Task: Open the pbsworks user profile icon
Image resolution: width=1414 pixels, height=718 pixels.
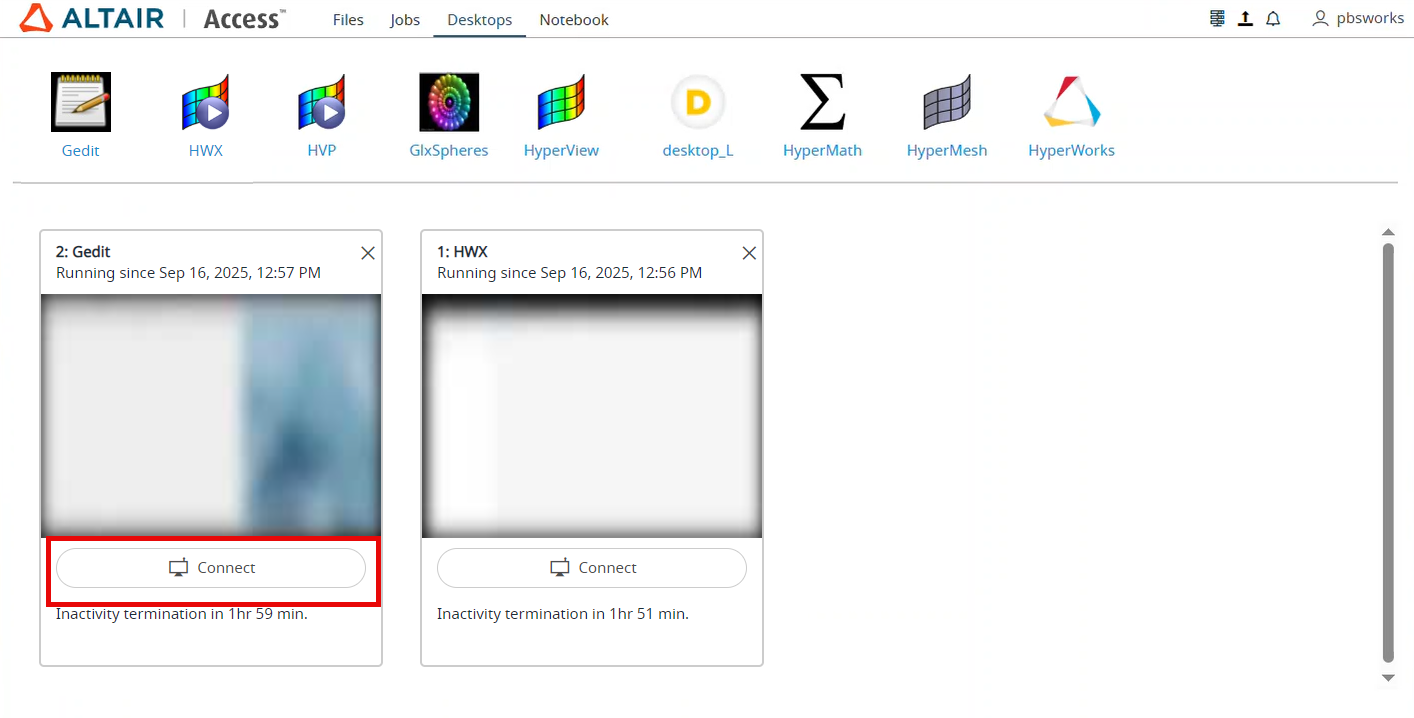Action: [1320, 18]
